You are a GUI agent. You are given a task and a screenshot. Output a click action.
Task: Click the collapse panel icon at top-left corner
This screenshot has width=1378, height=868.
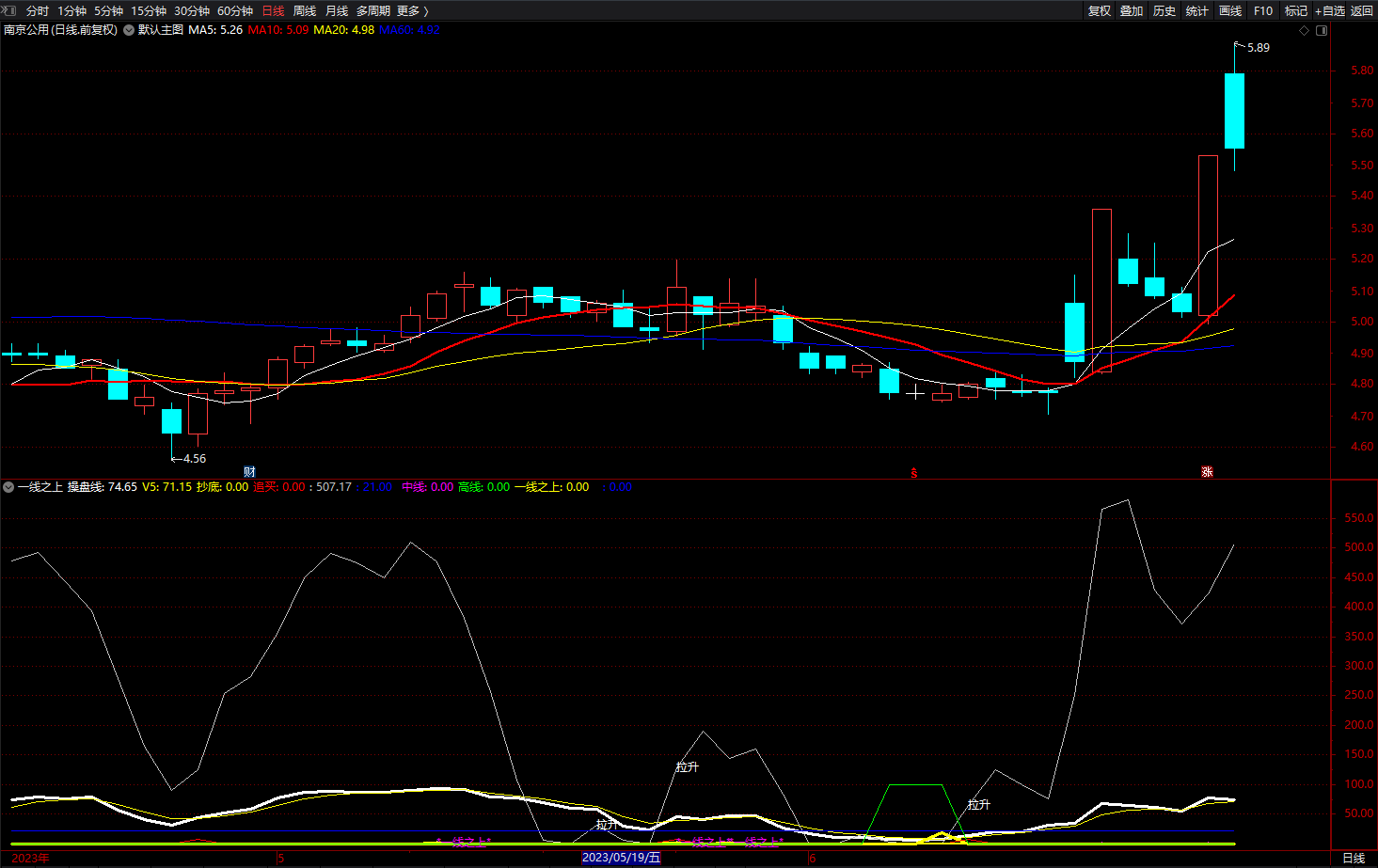9,10
